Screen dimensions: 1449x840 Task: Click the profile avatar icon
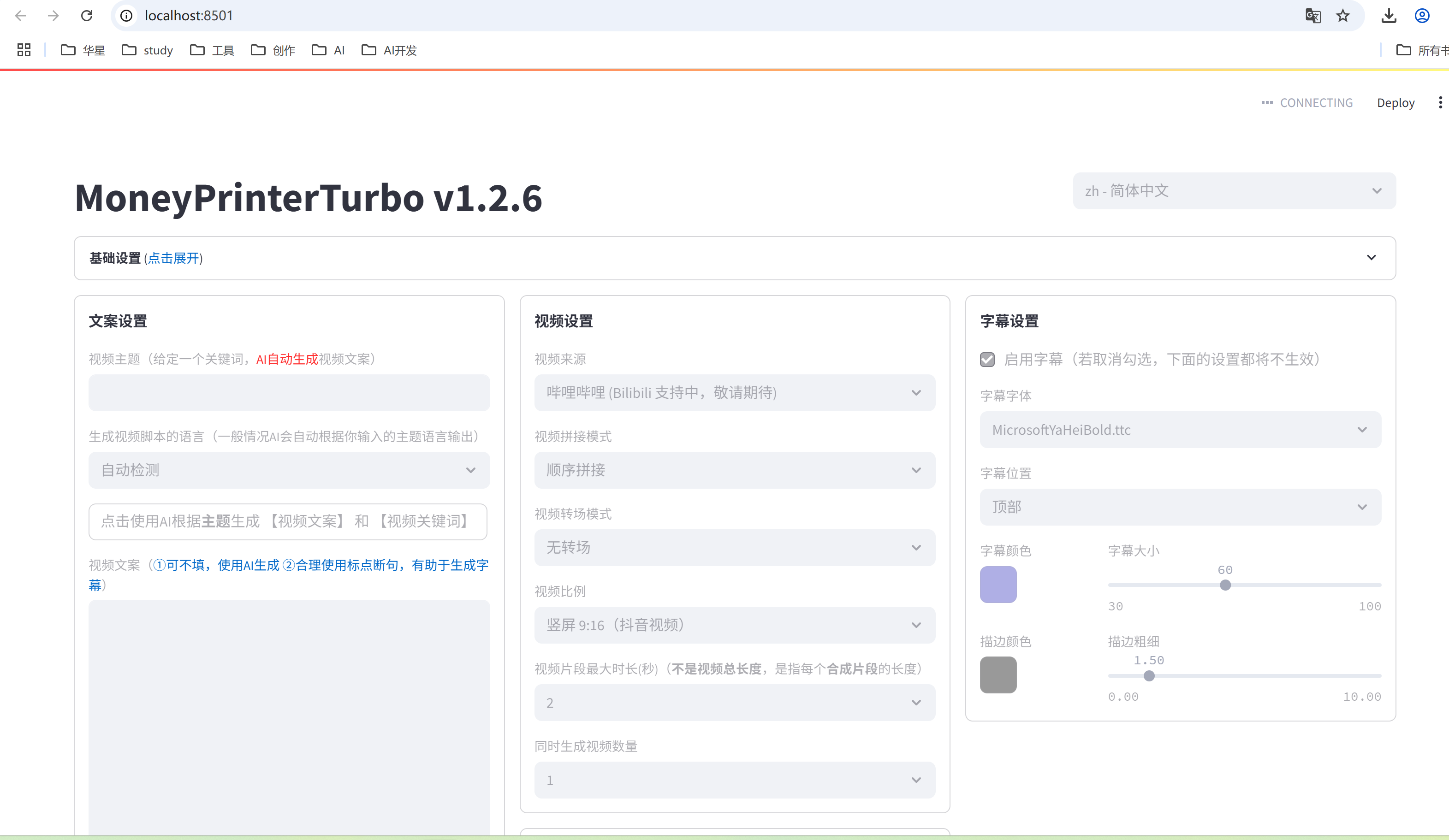click(1422, 16)
